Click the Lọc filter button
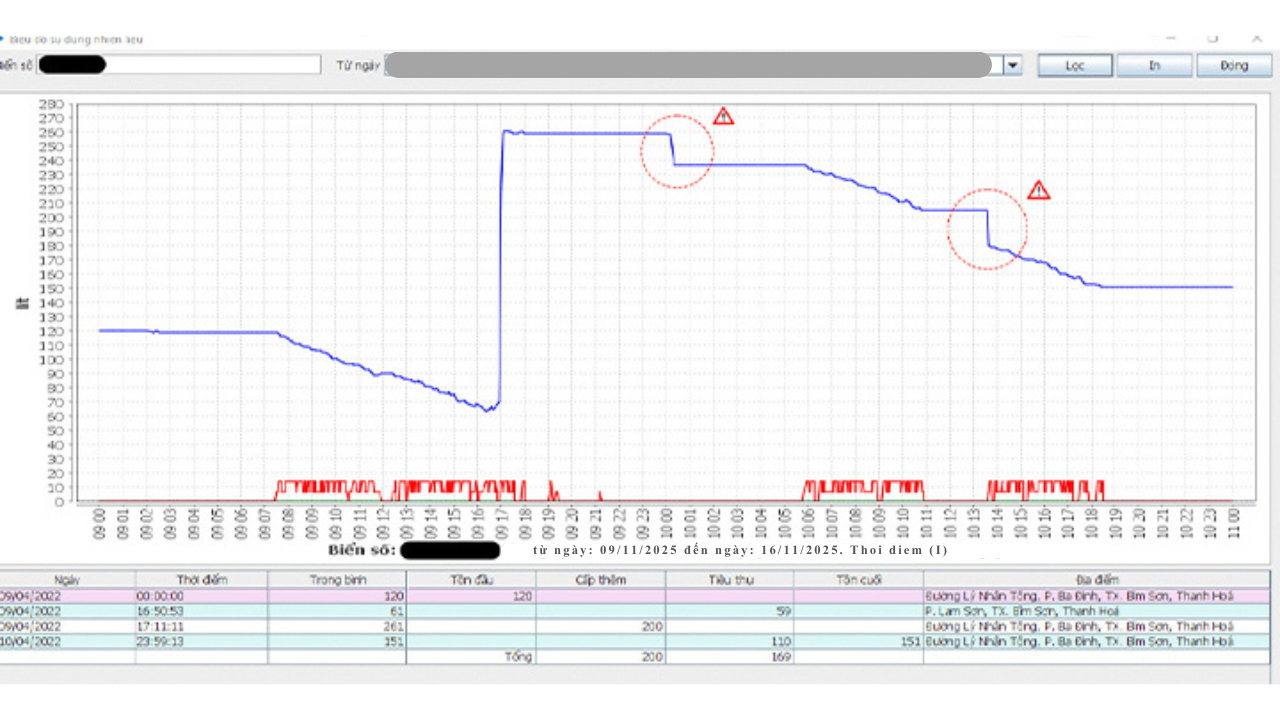Screen dimensions: 1280x720 point(1075,65)
